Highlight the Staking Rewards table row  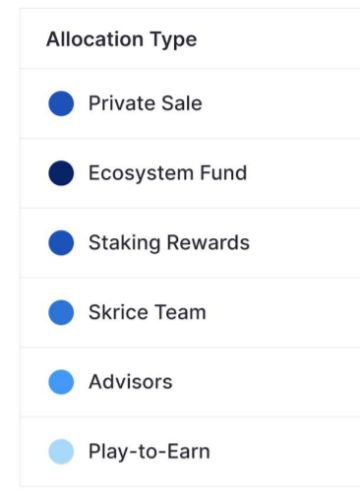coord(190,243)
